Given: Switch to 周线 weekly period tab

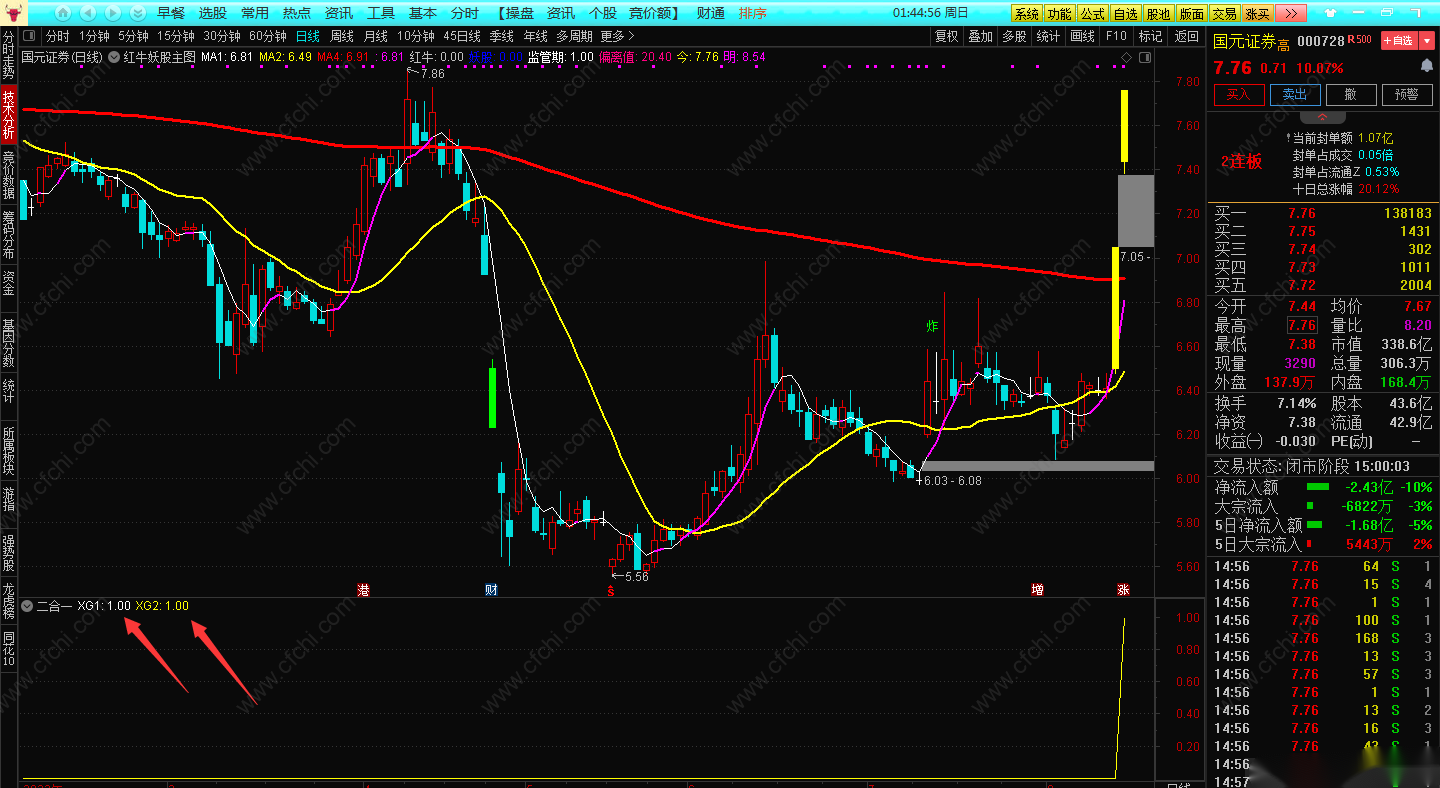Looking at the screenshot, I should click(x=342, y=36).
